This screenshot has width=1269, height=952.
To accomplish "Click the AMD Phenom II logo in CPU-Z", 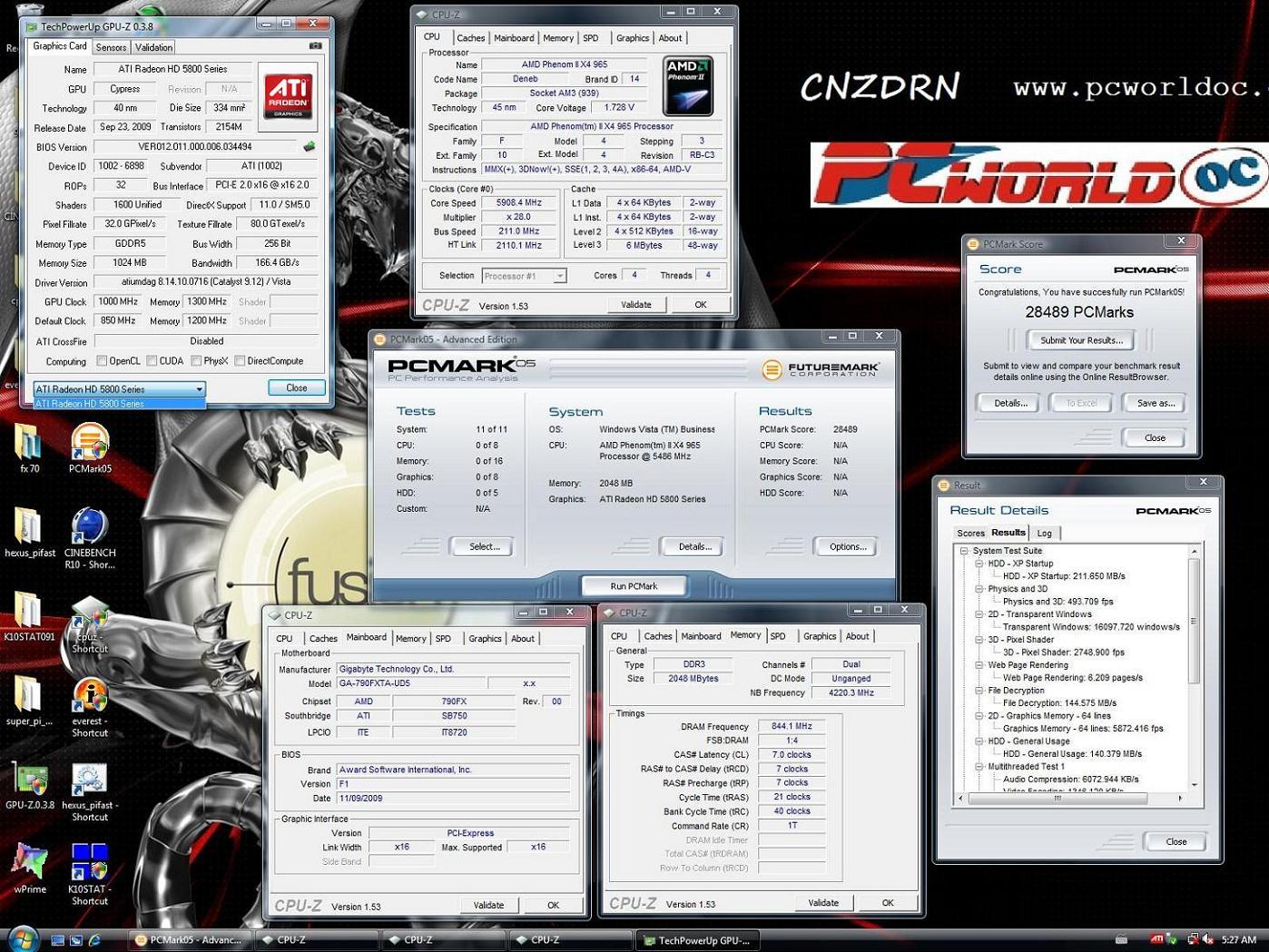I will [688, 85].
